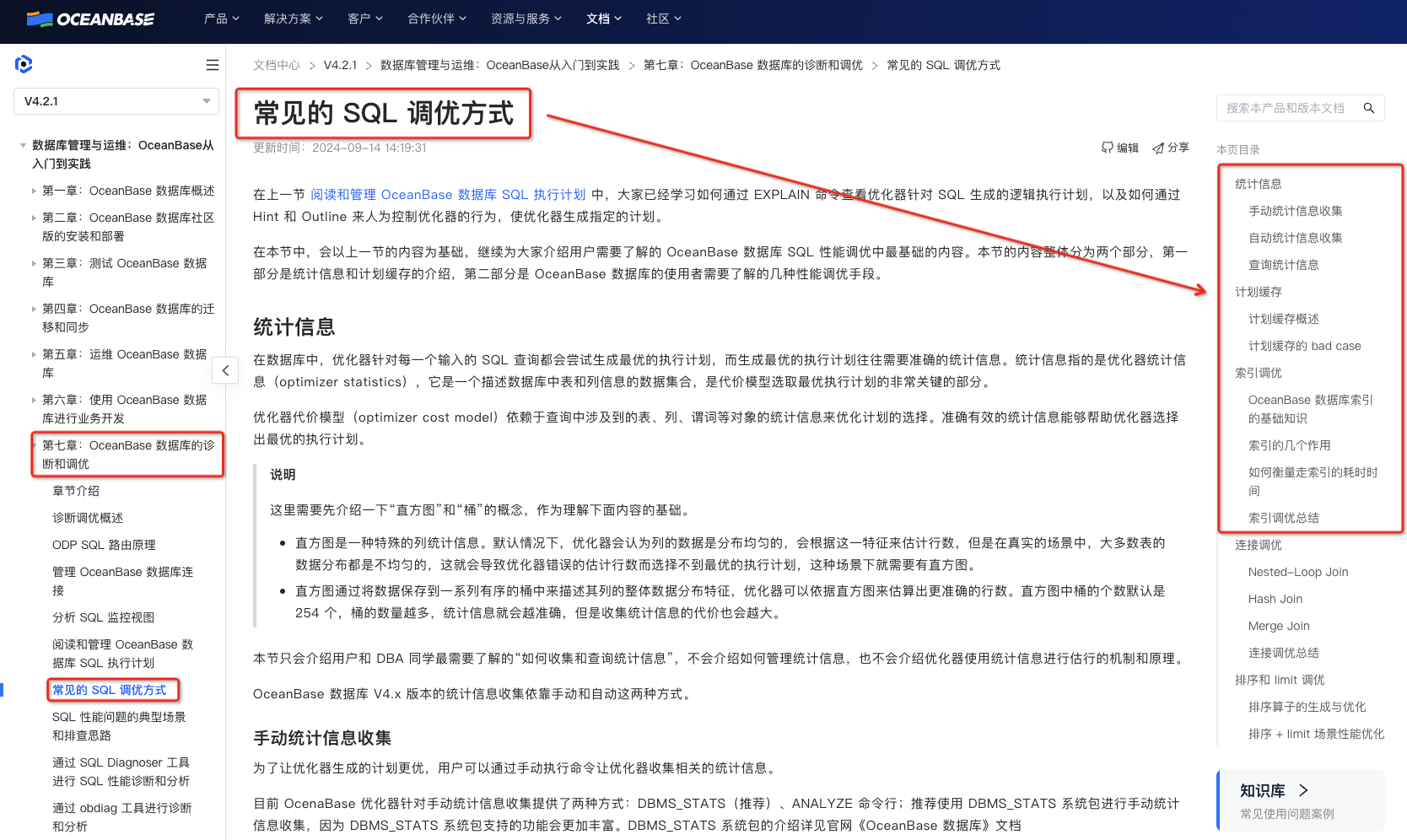
Task: Expand 第一章 OceanBase 数据库概述 in sidebar
Action: [34, 191]
